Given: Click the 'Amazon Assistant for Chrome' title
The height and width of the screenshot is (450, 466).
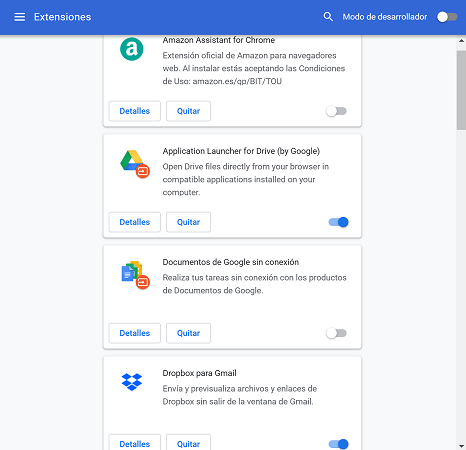Looking at the screenshot, I should click(x=219, y=40).
